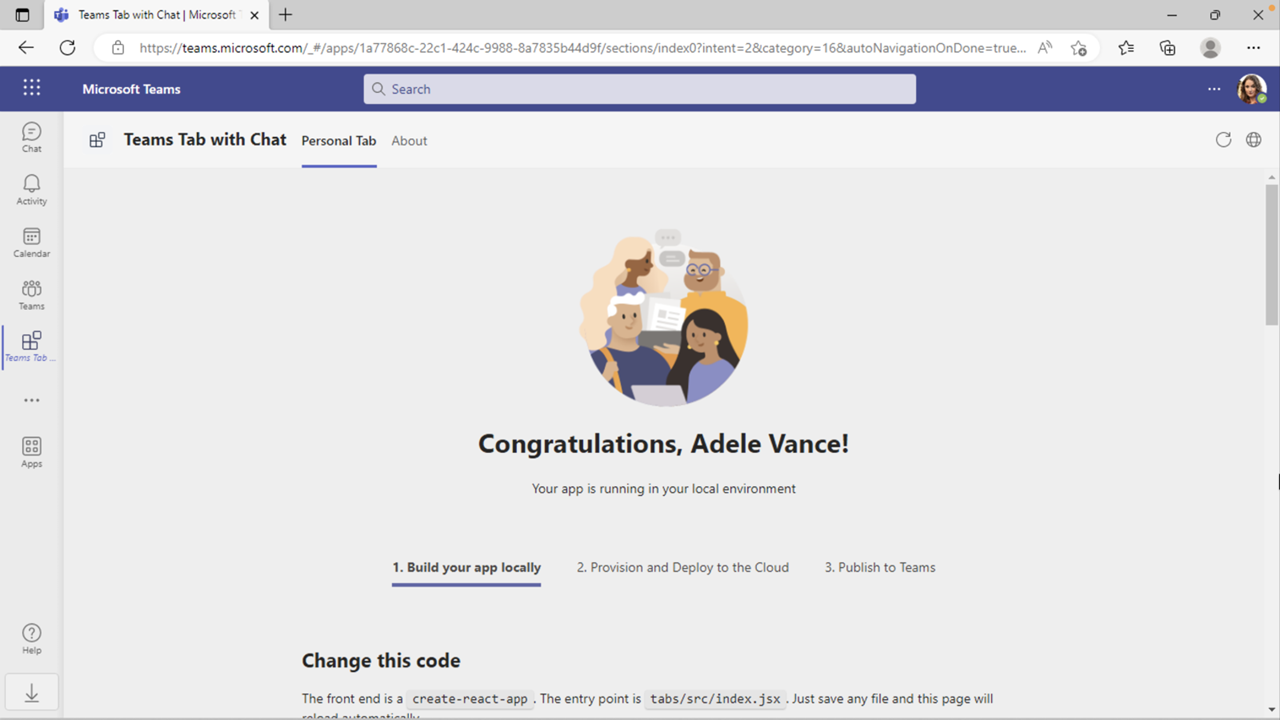1280x720 pixels.
Task: Click the page vertical scrollbar thumb
Action: [x=1272, y=254]
